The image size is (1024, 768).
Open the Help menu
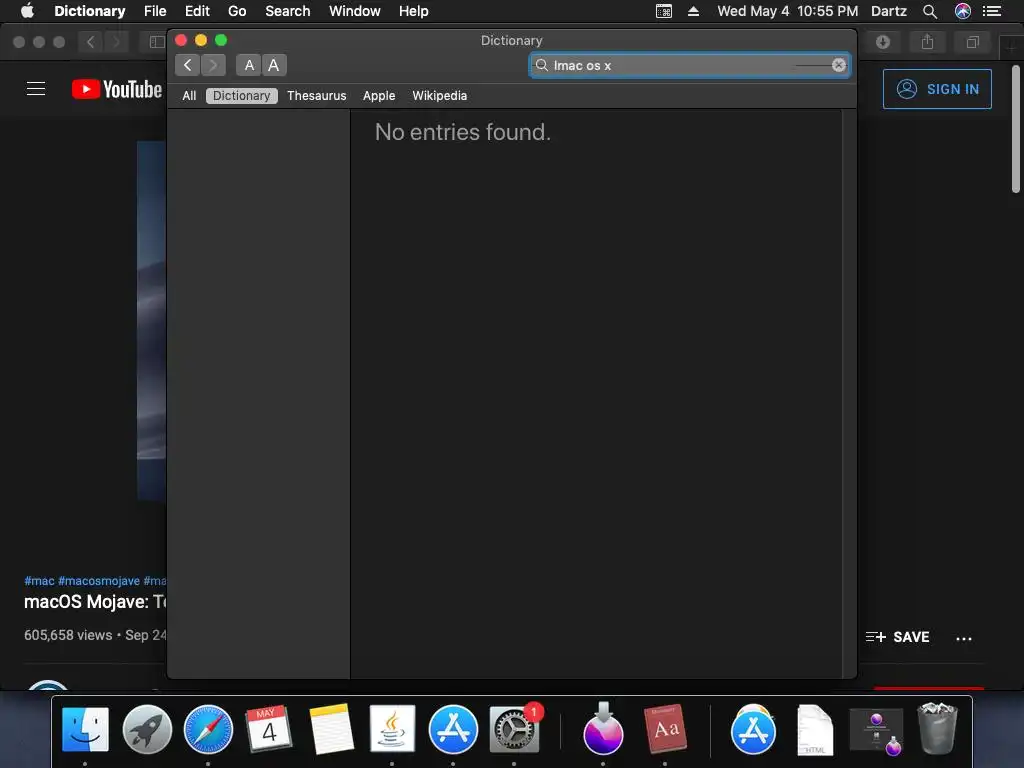pos(413,11)
